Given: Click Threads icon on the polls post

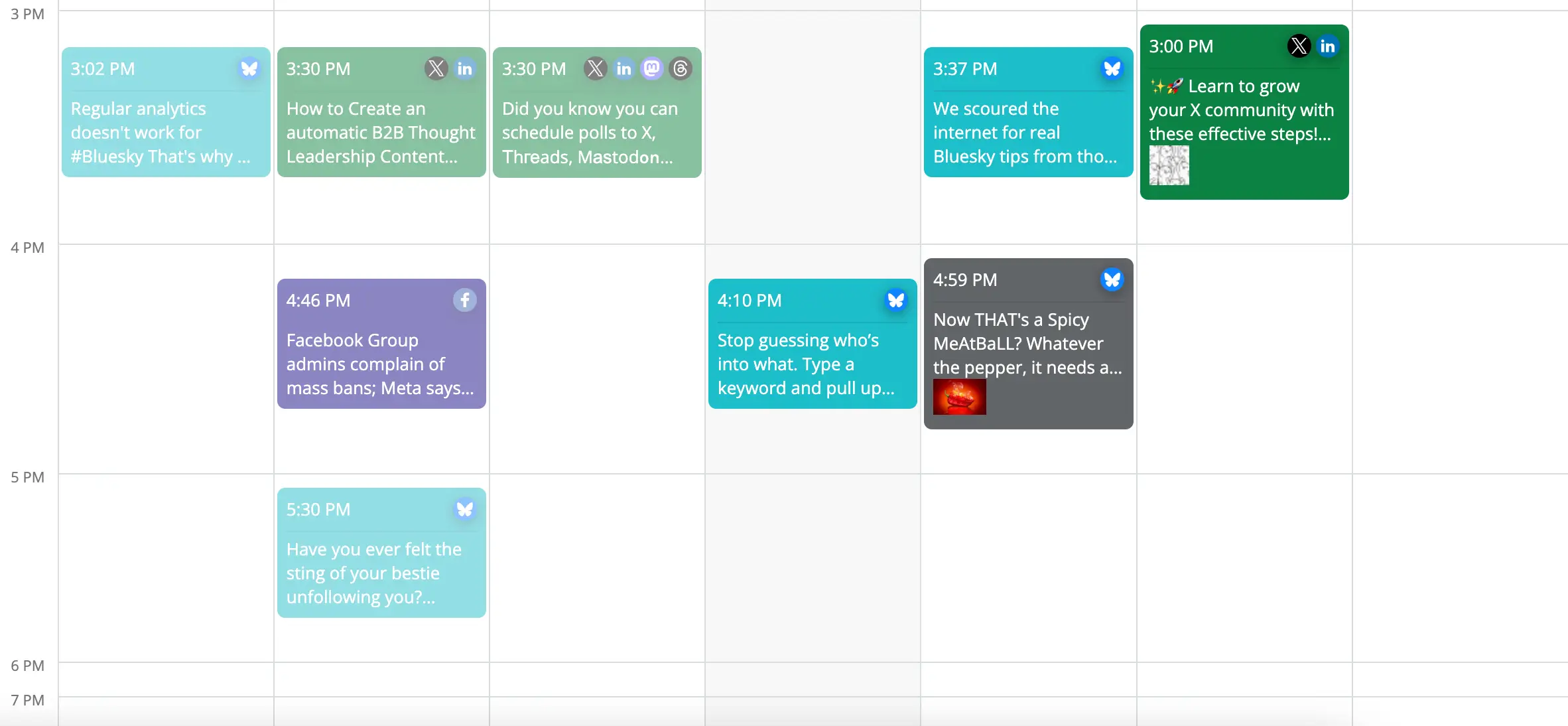Looking at the screenshot, I should click(x=681, y=68).
